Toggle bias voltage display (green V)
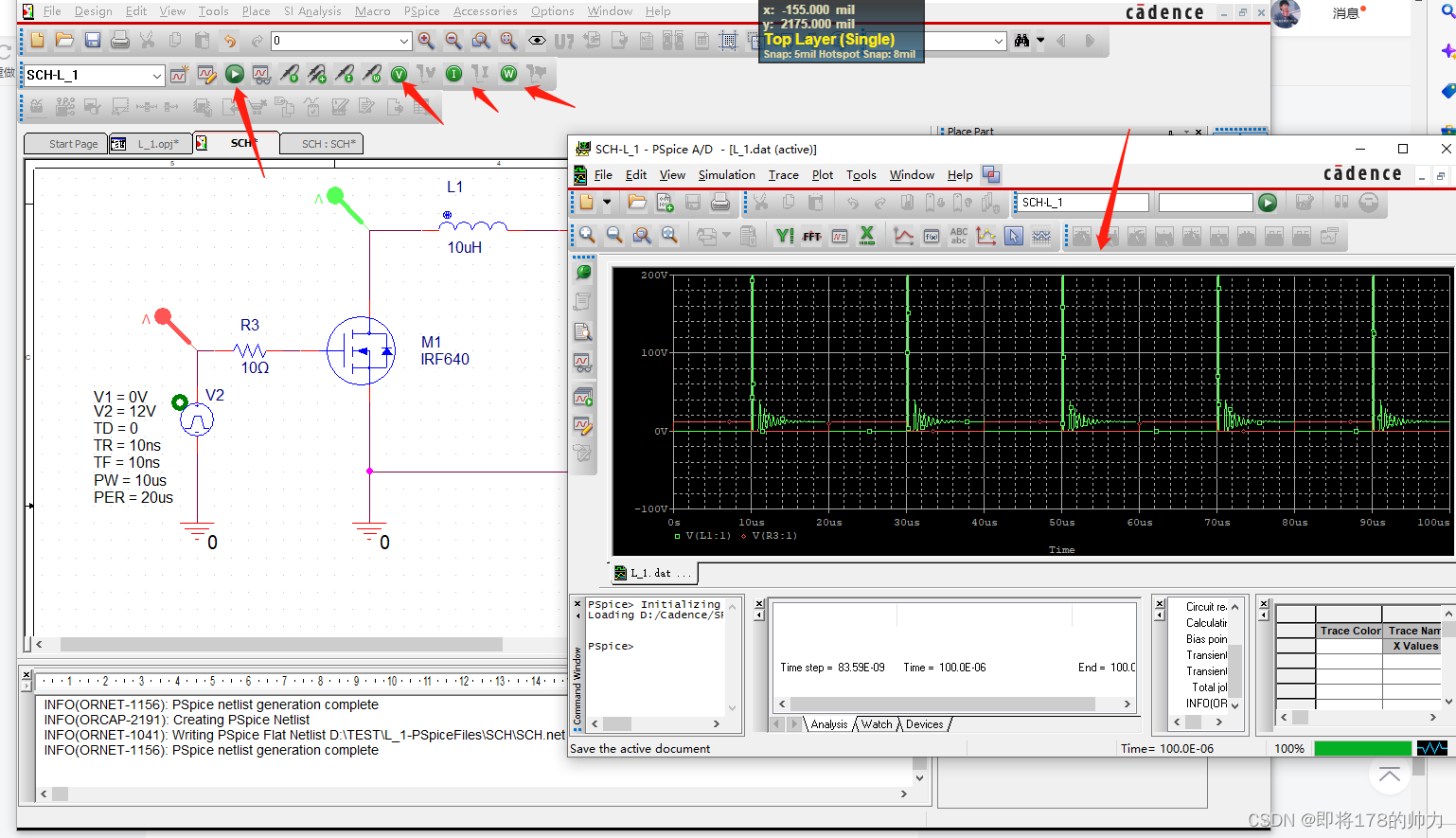 pyautogui.click(x=400, y=74)
